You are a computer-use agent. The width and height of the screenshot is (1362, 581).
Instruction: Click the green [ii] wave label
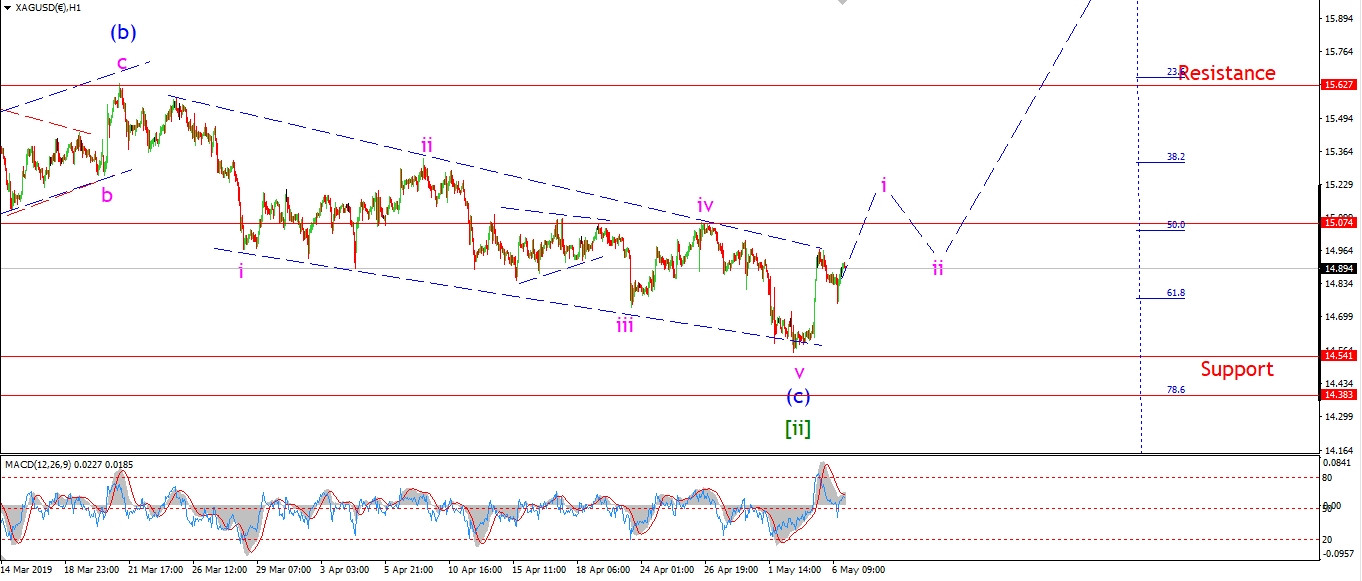point(796,429)
